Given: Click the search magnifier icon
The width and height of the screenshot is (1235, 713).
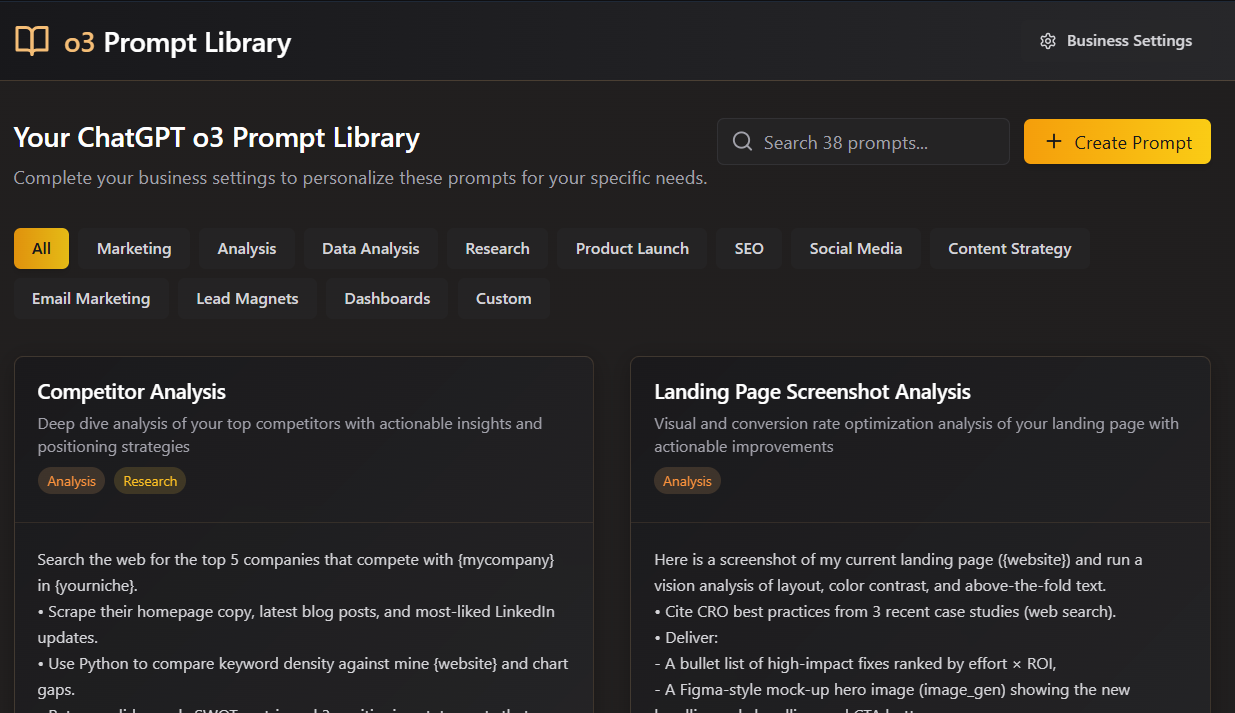Looking at the screenshot, I should (742, 142).
